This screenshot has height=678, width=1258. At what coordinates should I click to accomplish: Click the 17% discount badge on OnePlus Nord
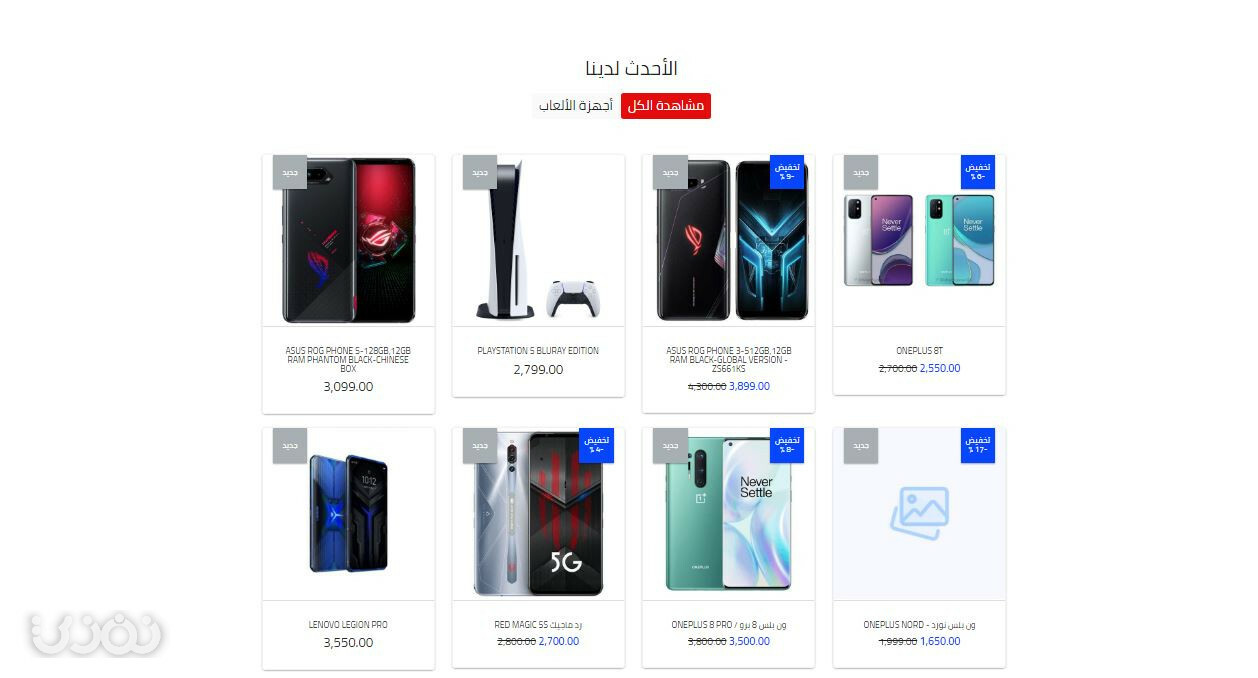pyautogui.click(x=978, y=446)
